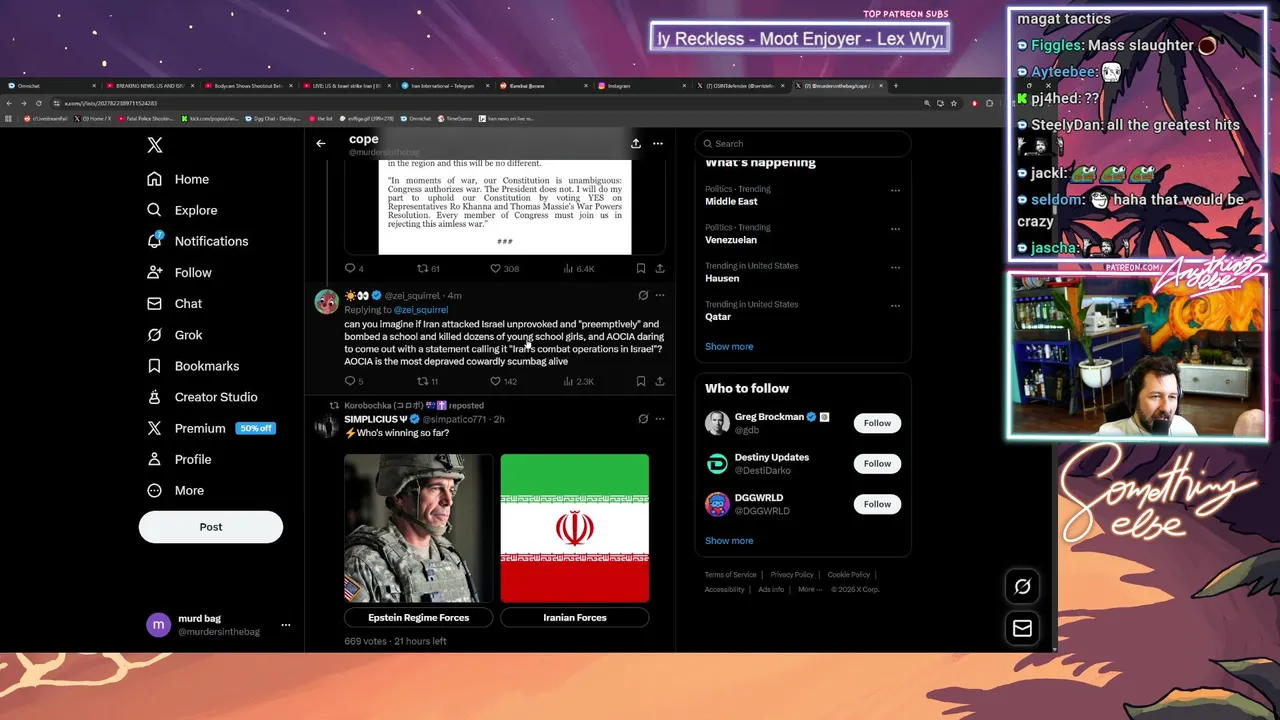Screen dimensions: 1280x720
Task: Vote Epstein Regime Forces in the poll
Action: (419, 617)
